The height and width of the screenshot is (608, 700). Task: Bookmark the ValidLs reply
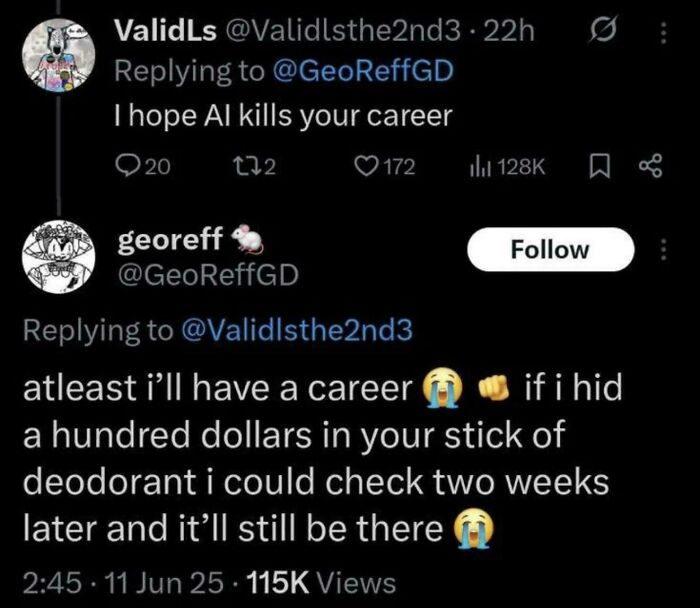coord(599,167)
